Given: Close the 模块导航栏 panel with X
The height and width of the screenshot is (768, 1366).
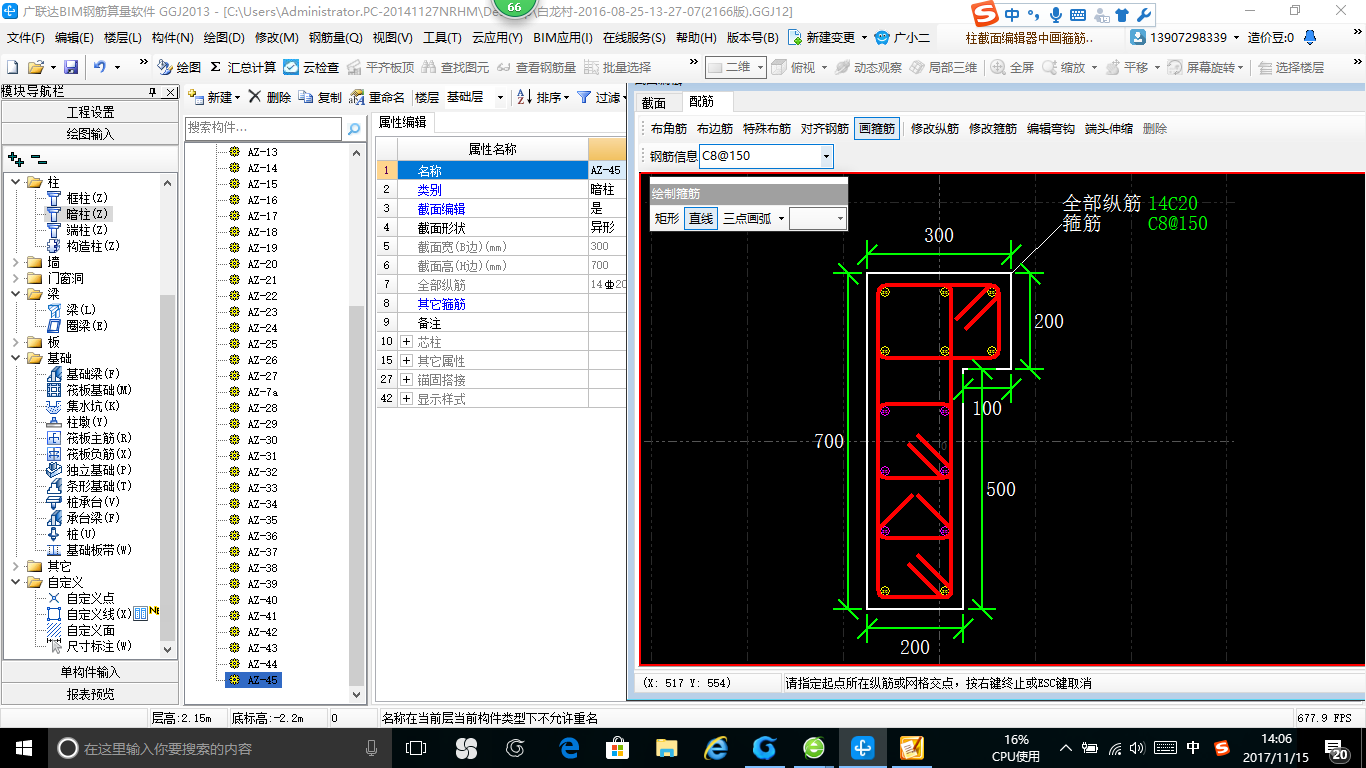Looking at the screenshot, I should click(x=170, y=92).
